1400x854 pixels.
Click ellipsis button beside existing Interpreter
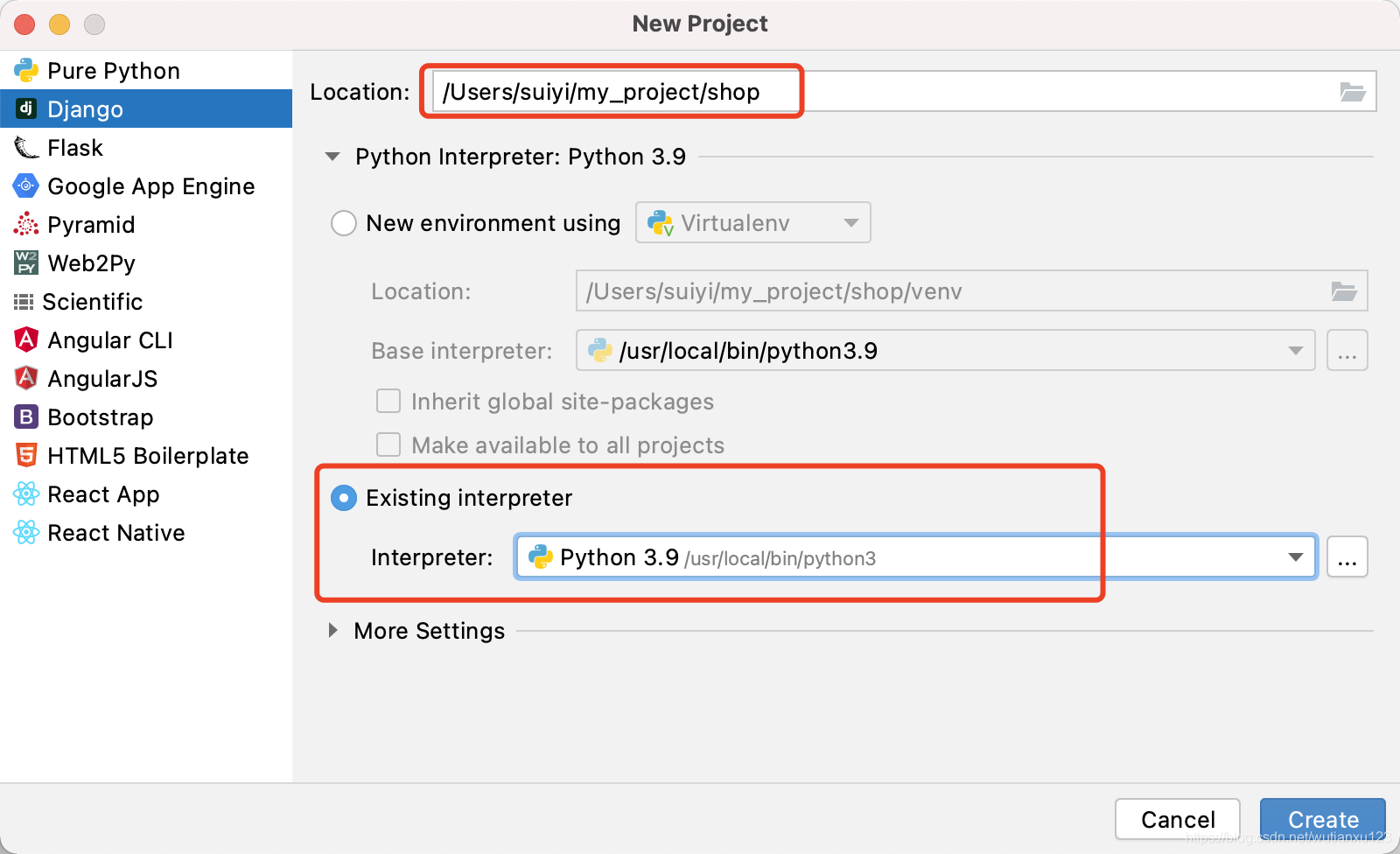(x=1347, y=557)
